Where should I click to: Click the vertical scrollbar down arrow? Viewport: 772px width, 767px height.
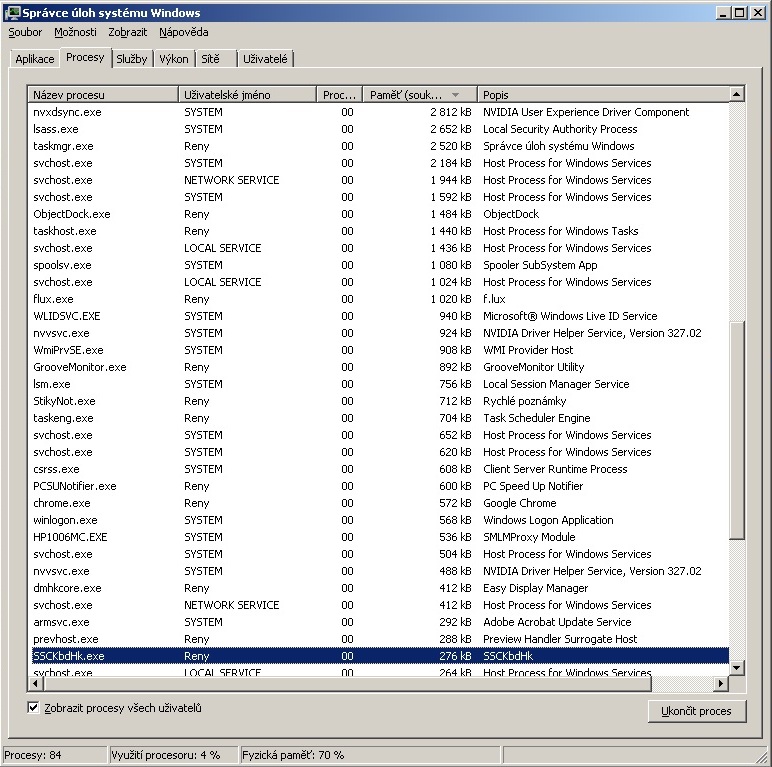pos(737,668)
